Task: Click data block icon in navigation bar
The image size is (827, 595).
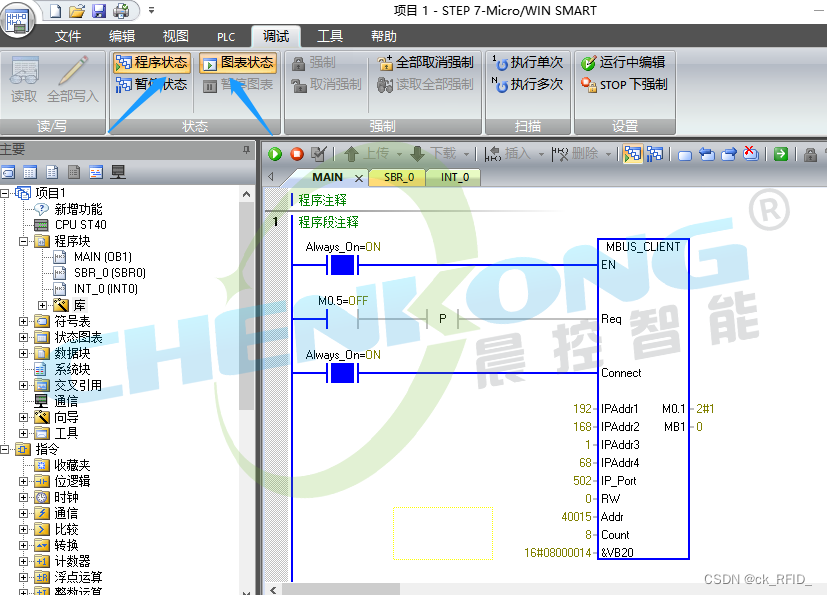Action: (x=52, y=172)
